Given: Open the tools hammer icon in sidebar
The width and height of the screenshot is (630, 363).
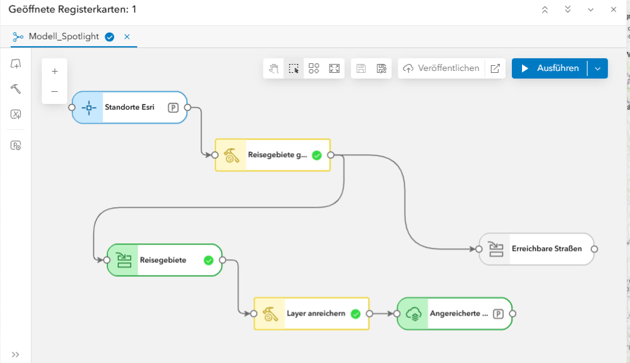Looking at the screenshot, I should click(16, 89).
